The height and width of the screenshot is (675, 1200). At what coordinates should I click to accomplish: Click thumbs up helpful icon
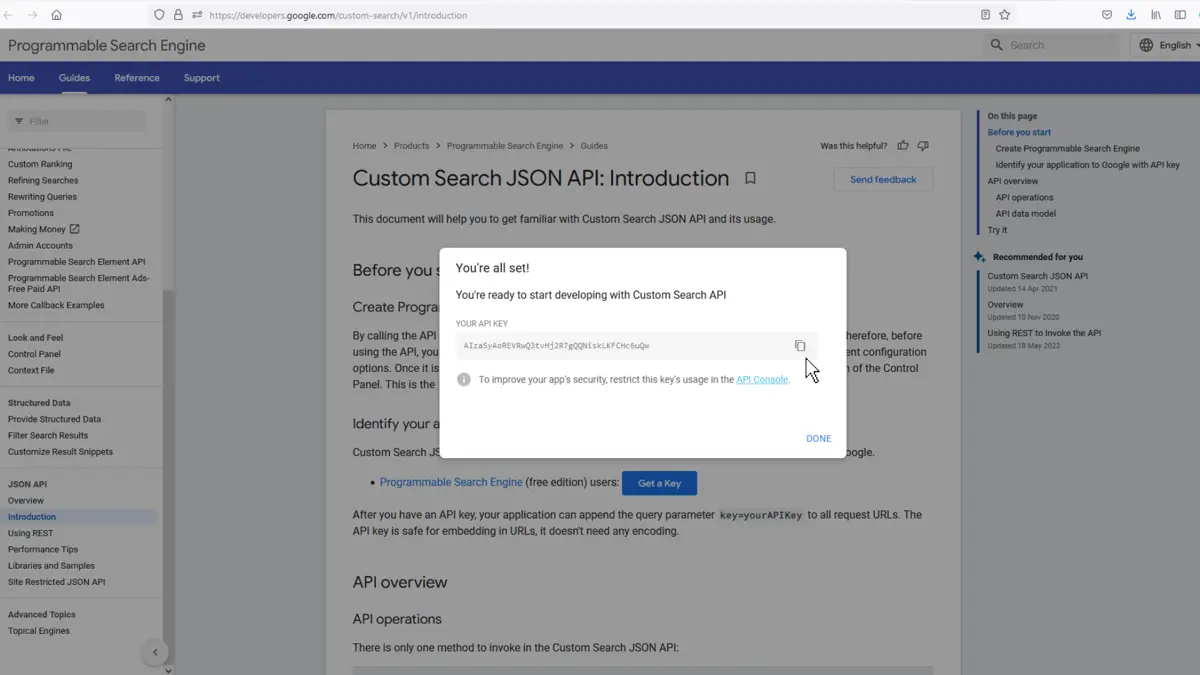pyautogui.click(x=903, y=146)
